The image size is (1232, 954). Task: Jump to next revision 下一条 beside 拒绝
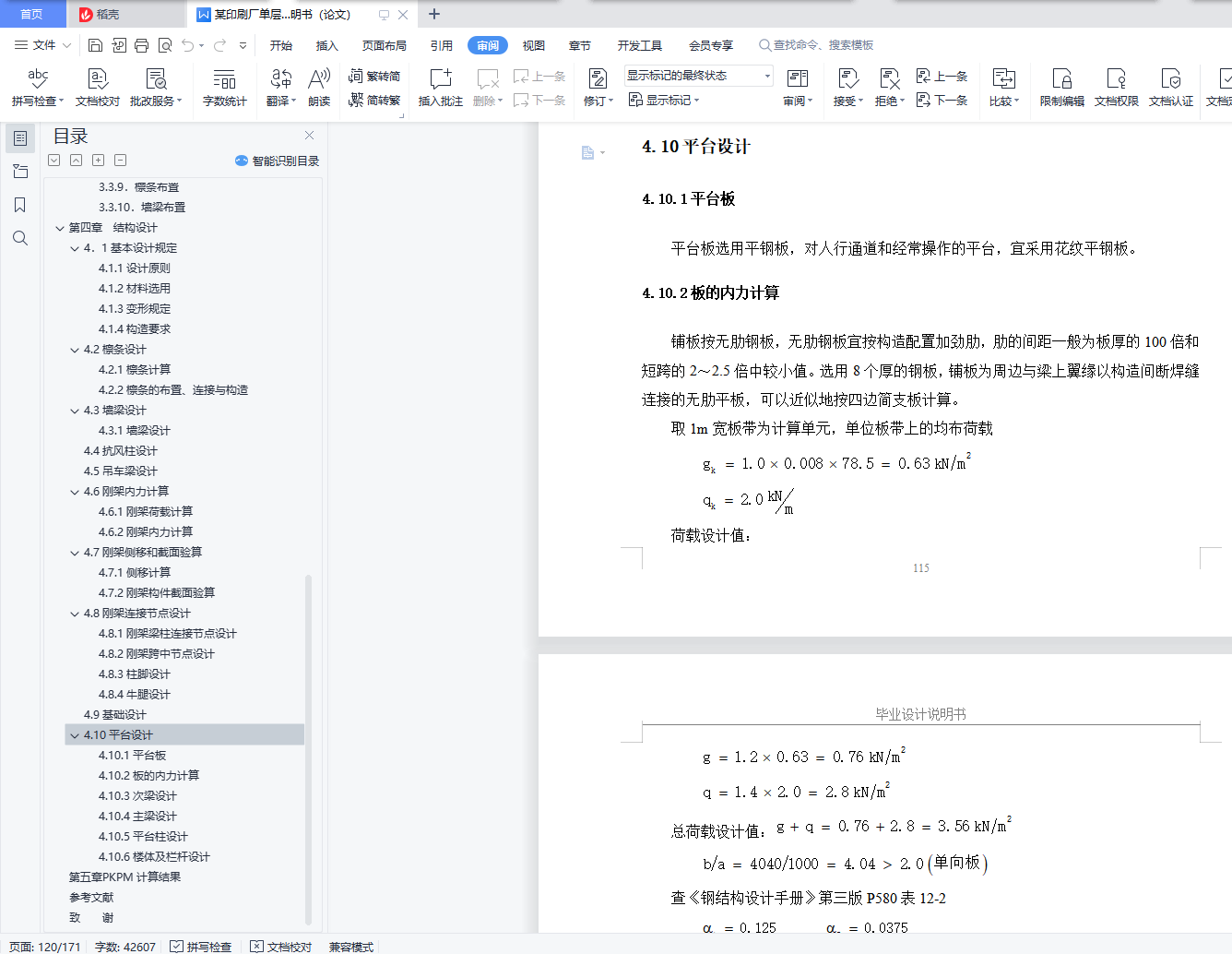point(942,100)
